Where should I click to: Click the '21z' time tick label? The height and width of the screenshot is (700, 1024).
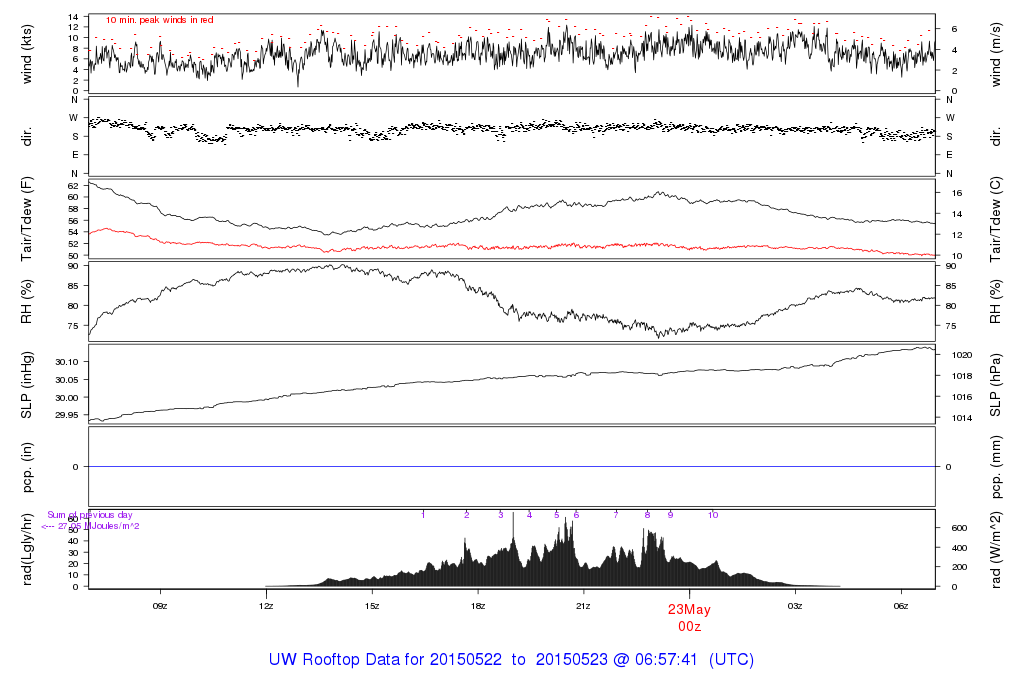pyautogui.click(x=583, y=606)
